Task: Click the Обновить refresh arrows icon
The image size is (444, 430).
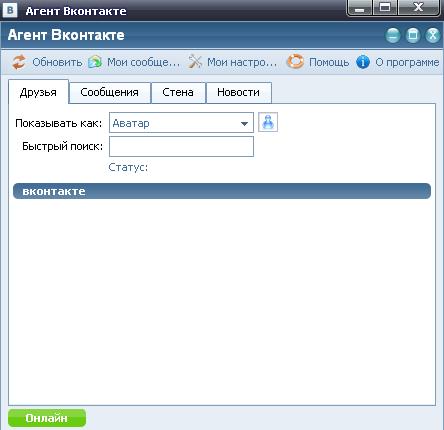Action: click(x=19, y=62)
